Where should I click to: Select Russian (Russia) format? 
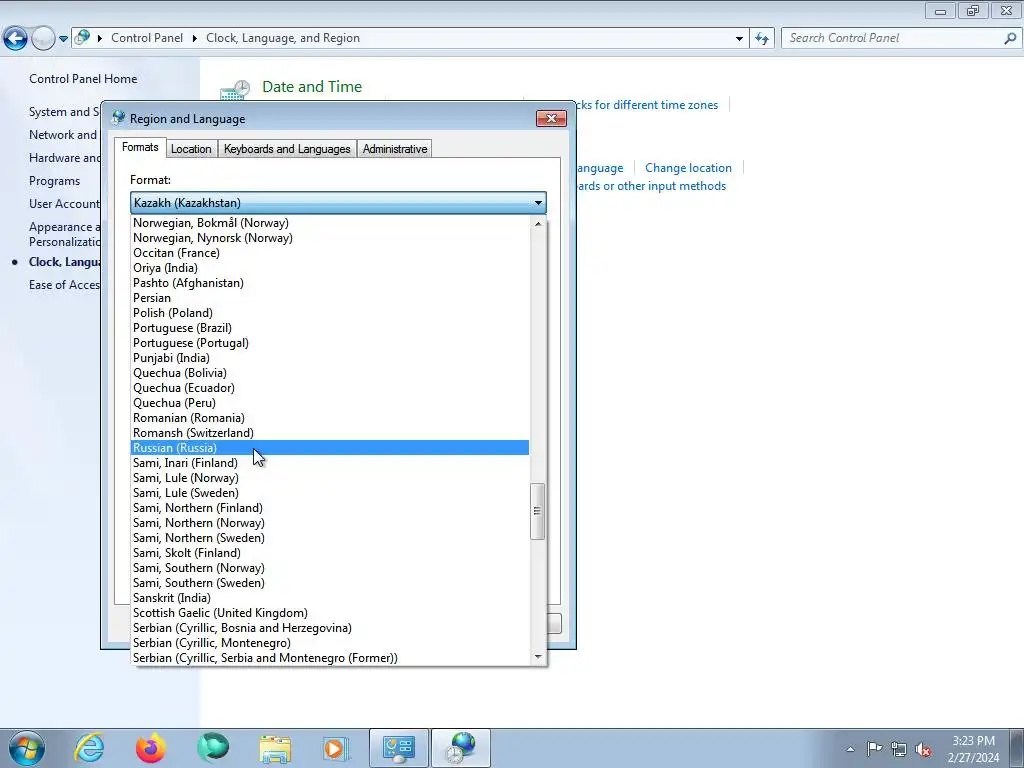[x=330, y=448]
